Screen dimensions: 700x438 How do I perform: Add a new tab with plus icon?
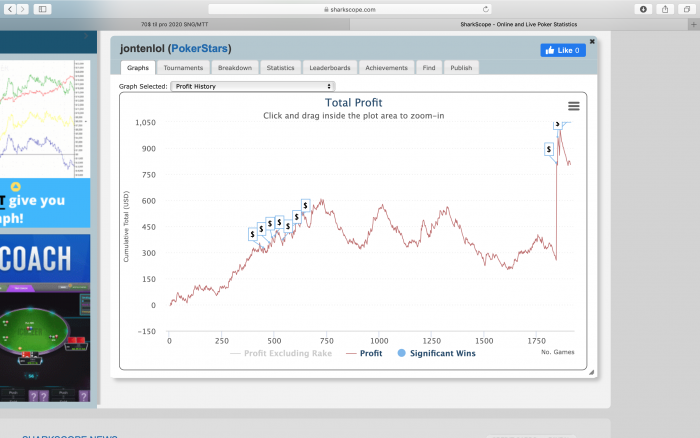click(x=694, y=25)
